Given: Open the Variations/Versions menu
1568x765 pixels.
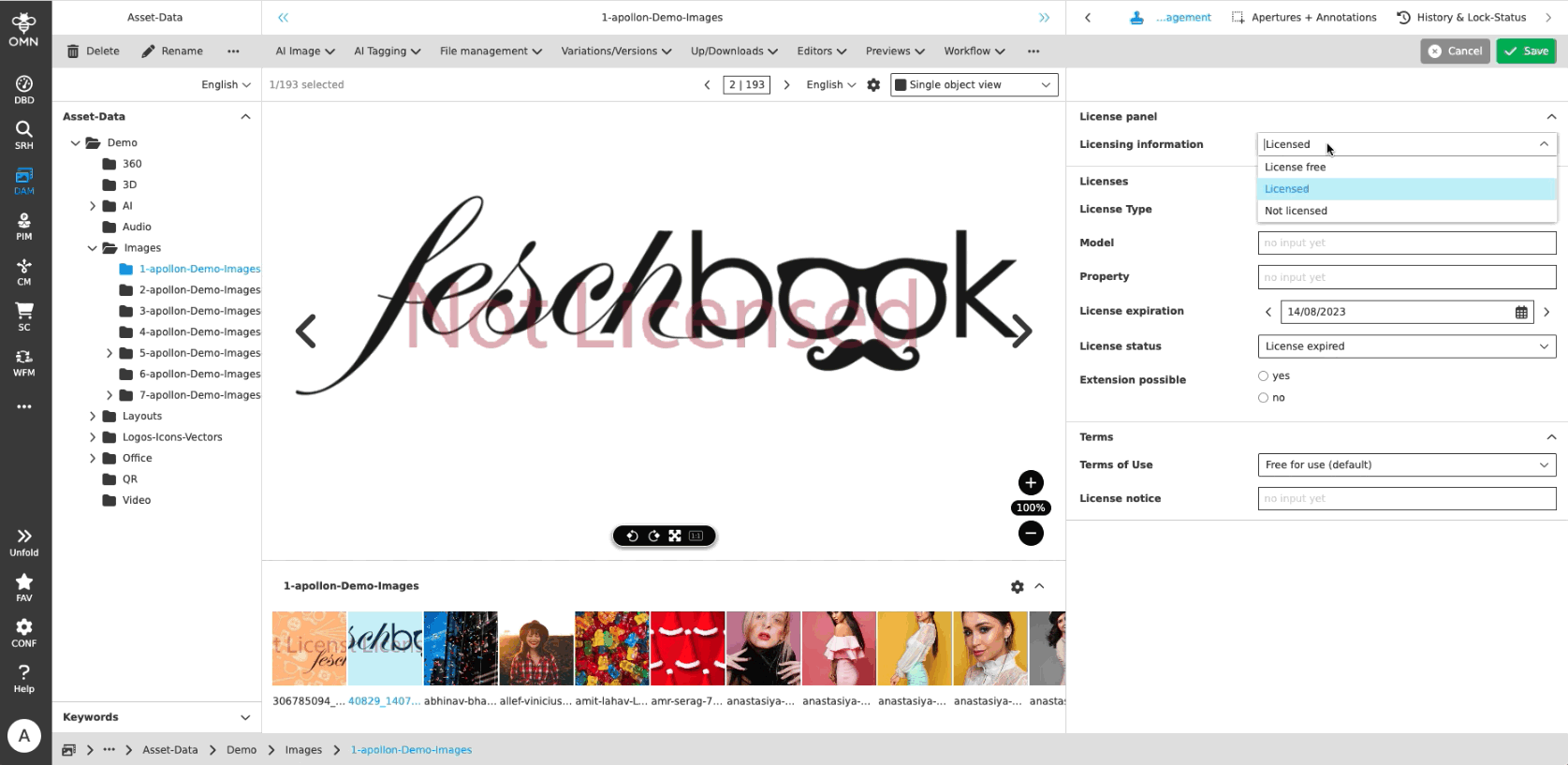Looking at the screenshot, I should click(x=616, y=51).
